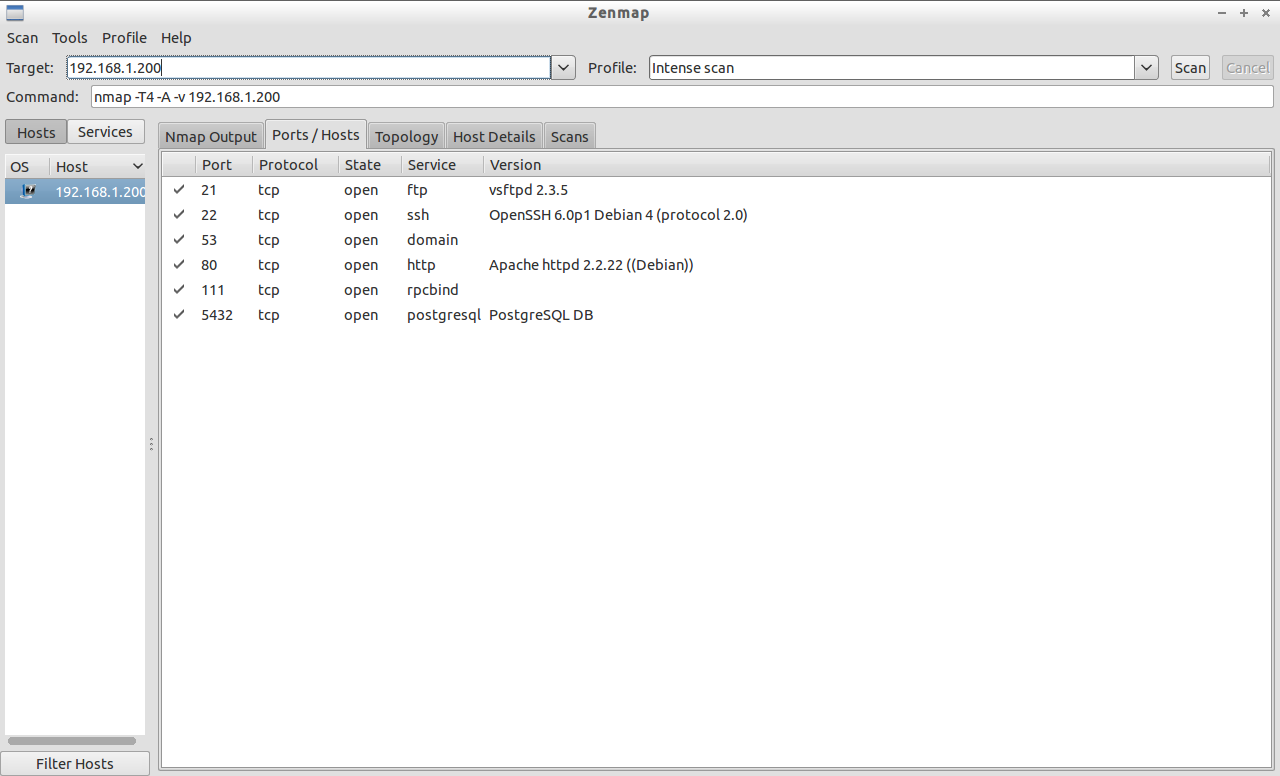Click the port number 5432 cell
Screen dimensions: 1280x776
click(217, 314)
